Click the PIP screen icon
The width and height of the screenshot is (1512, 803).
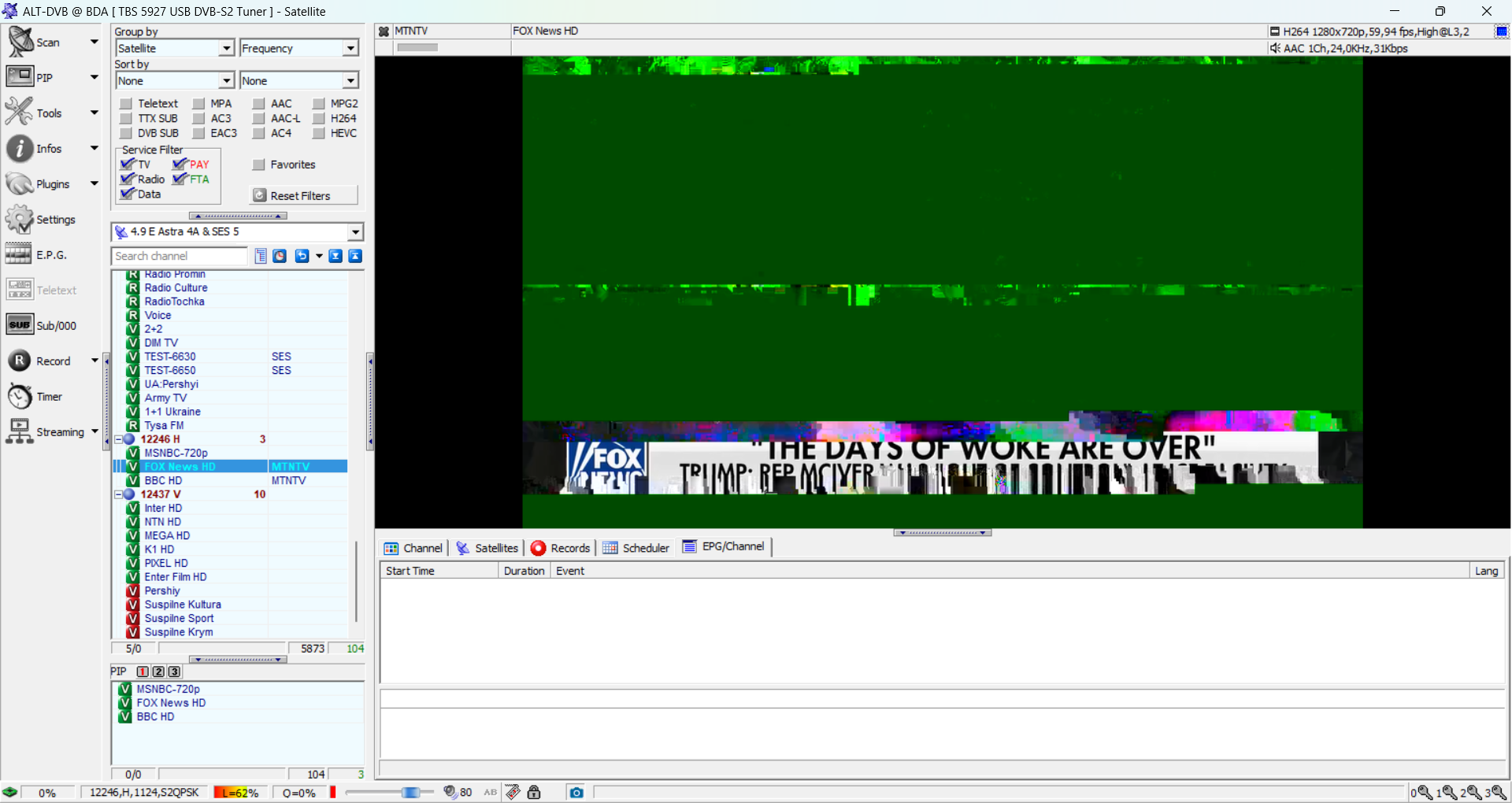pyautogui.click(x=20, y=77)
